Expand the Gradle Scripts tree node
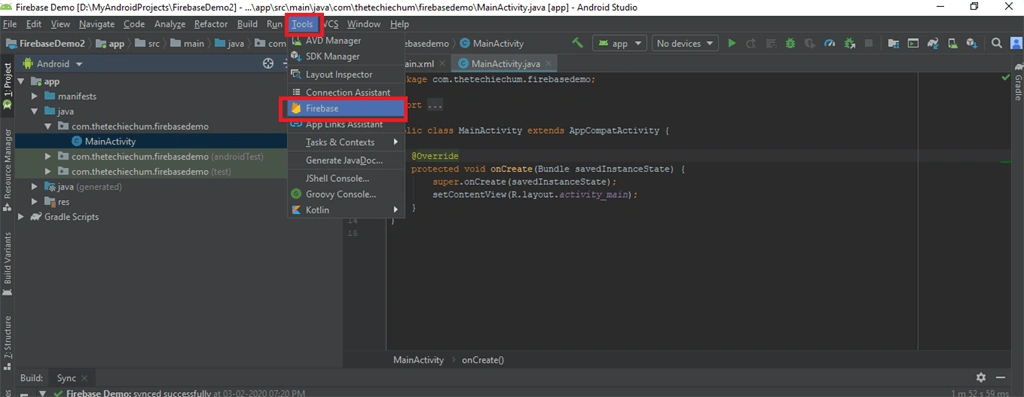Image resolution: width=1024 pixels, height=397 pixels. point(22,217)
